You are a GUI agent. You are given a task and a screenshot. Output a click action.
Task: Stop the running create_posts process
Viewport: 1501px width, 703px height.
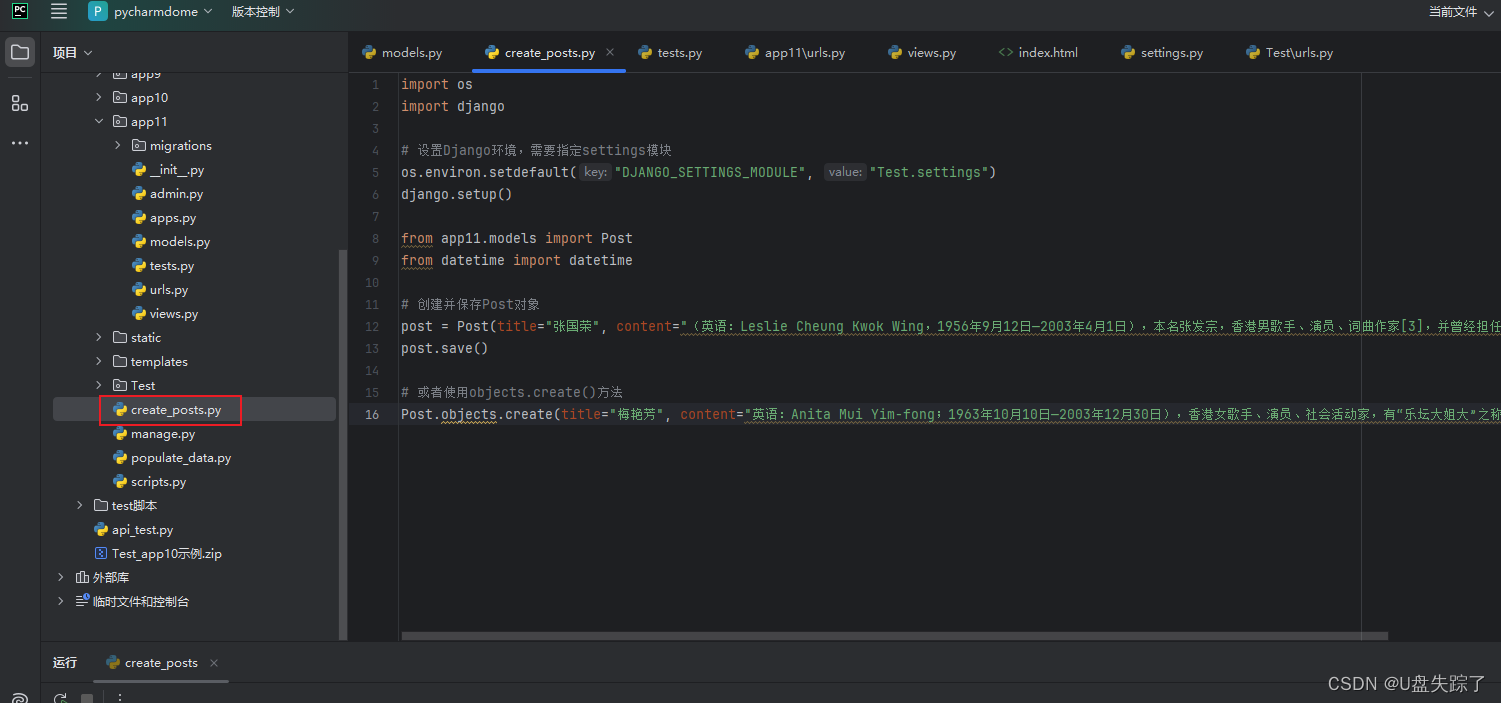tap(87, 698)
